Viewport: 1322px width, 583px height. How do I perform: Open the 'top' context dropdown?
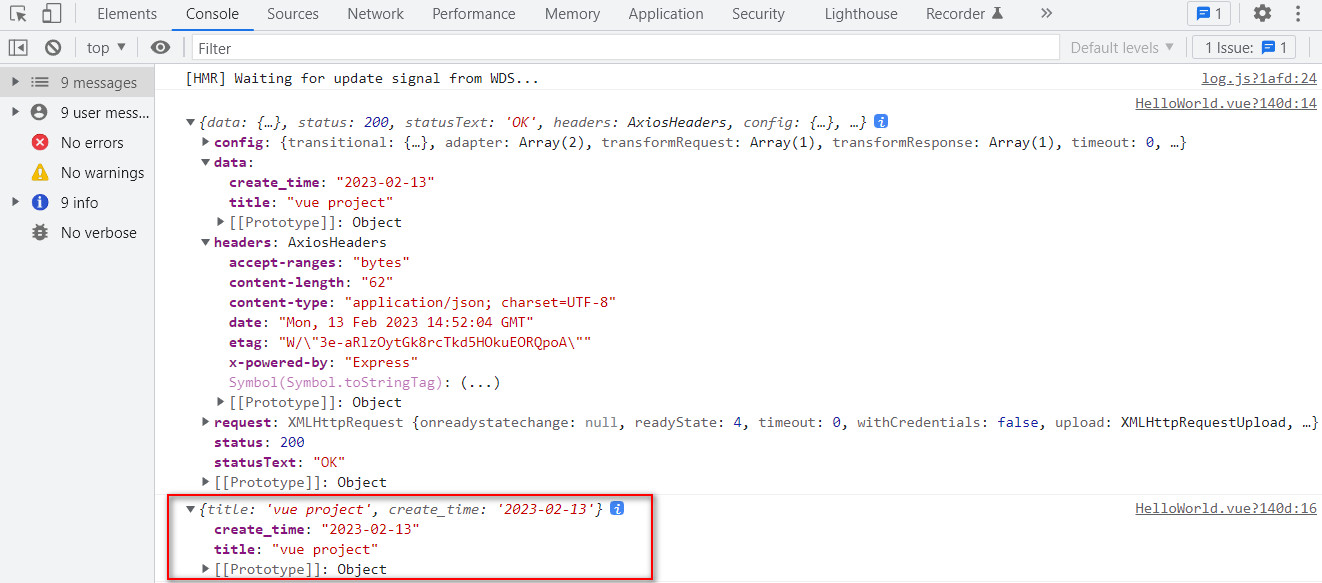[106, 47]
